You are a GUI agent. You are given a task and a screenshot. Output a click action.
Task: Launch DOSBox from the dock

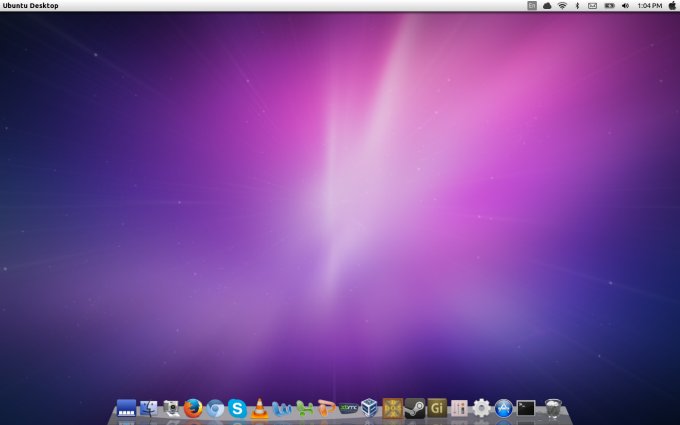392,408
